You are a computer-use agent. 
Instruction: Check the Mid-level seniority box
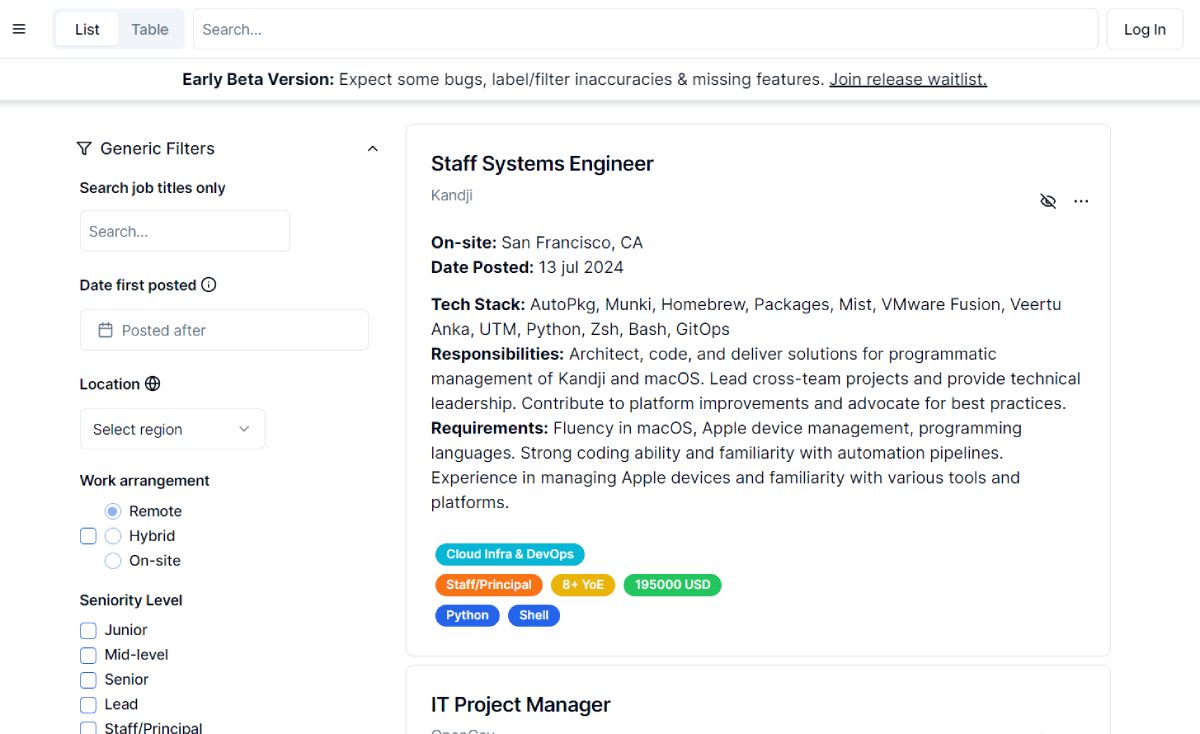[x=88, y=655]
